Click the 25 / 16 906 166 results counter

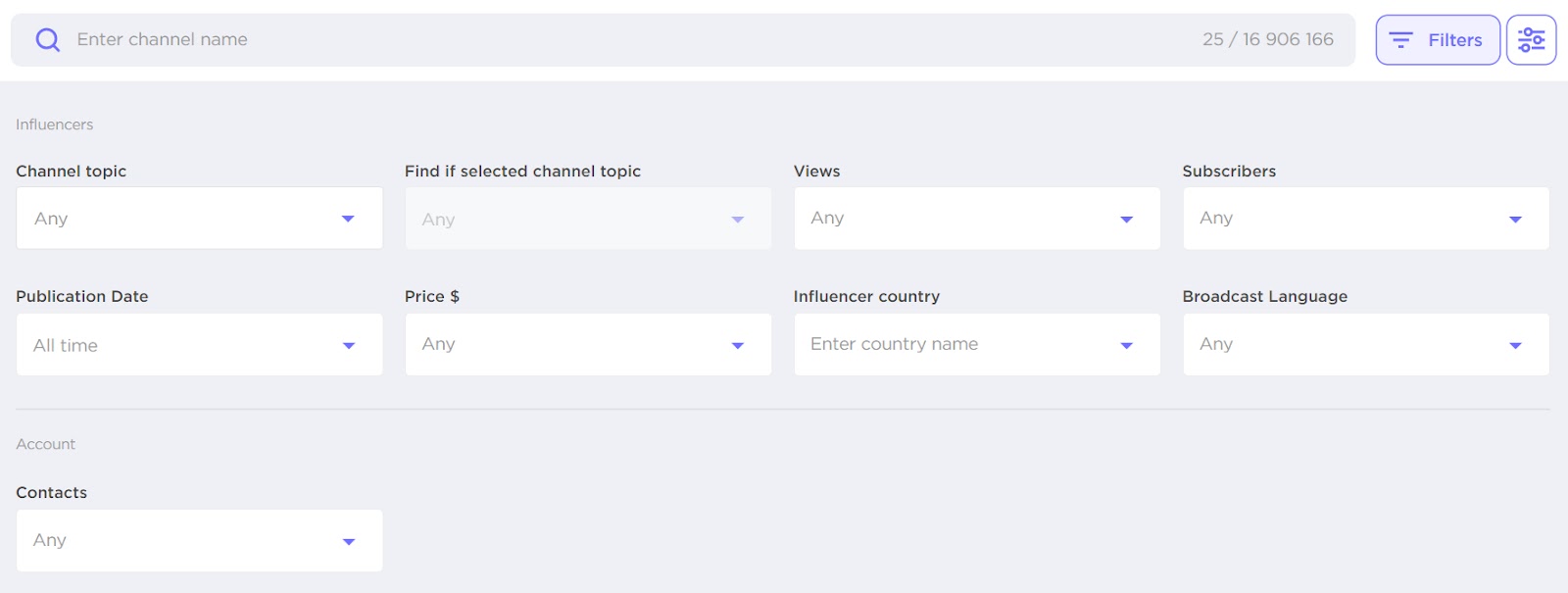pos(1268,39)
